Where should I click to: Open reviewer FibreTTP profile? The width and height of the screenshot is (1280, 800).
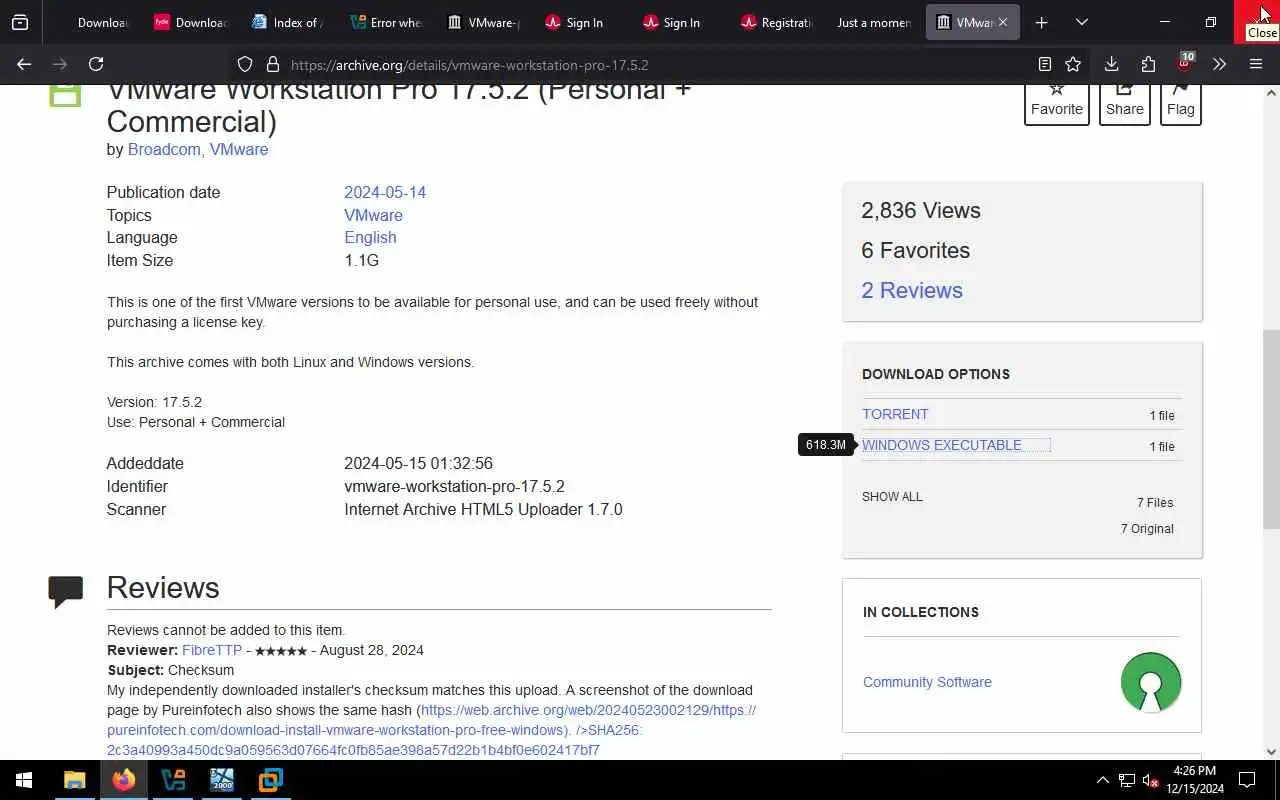coord(212,650)
